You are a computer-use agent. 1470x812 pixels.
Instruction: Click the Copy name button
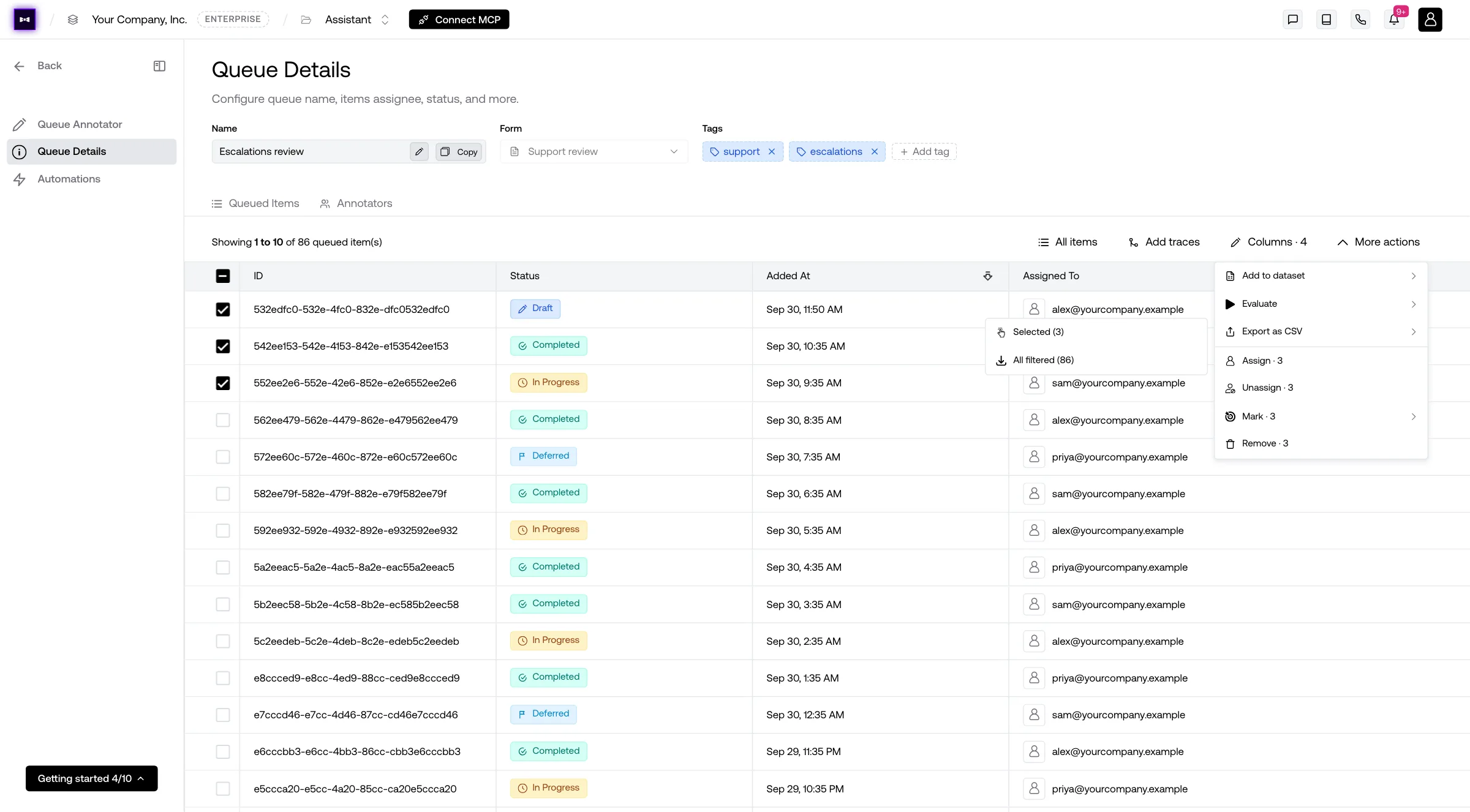pos(459,151)
